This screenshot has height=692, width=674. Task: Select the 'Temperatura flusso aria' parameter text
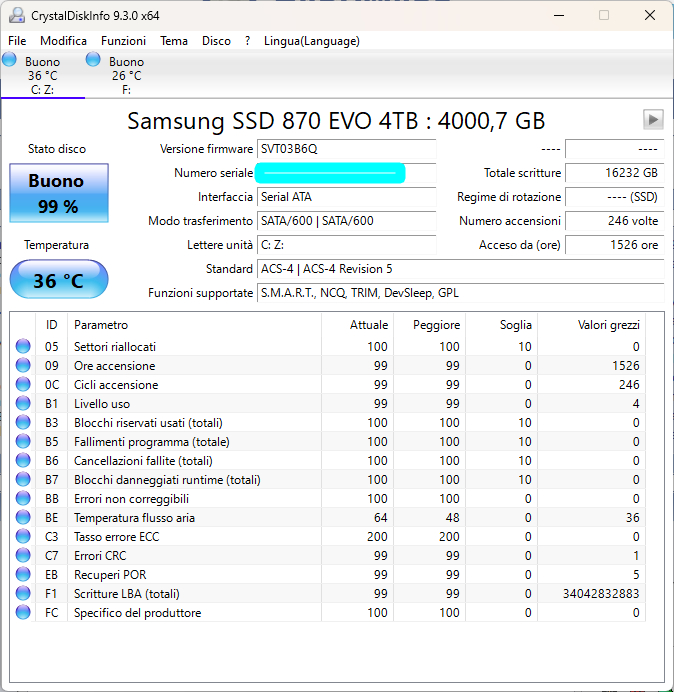134,518
